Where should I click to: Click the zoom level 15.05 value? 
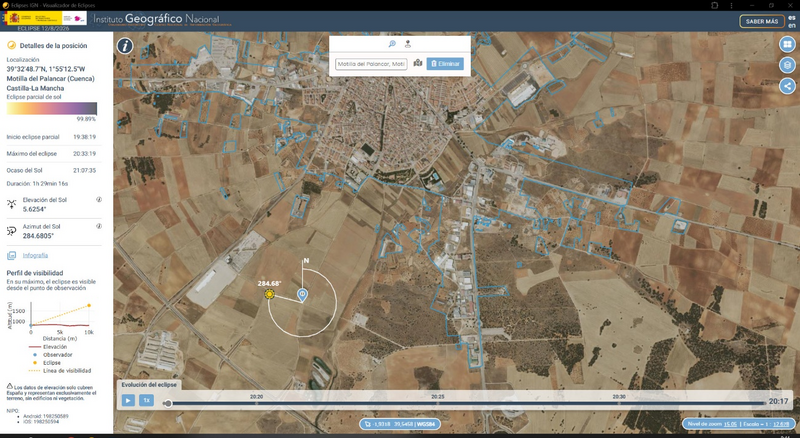[x=730, y=424]
